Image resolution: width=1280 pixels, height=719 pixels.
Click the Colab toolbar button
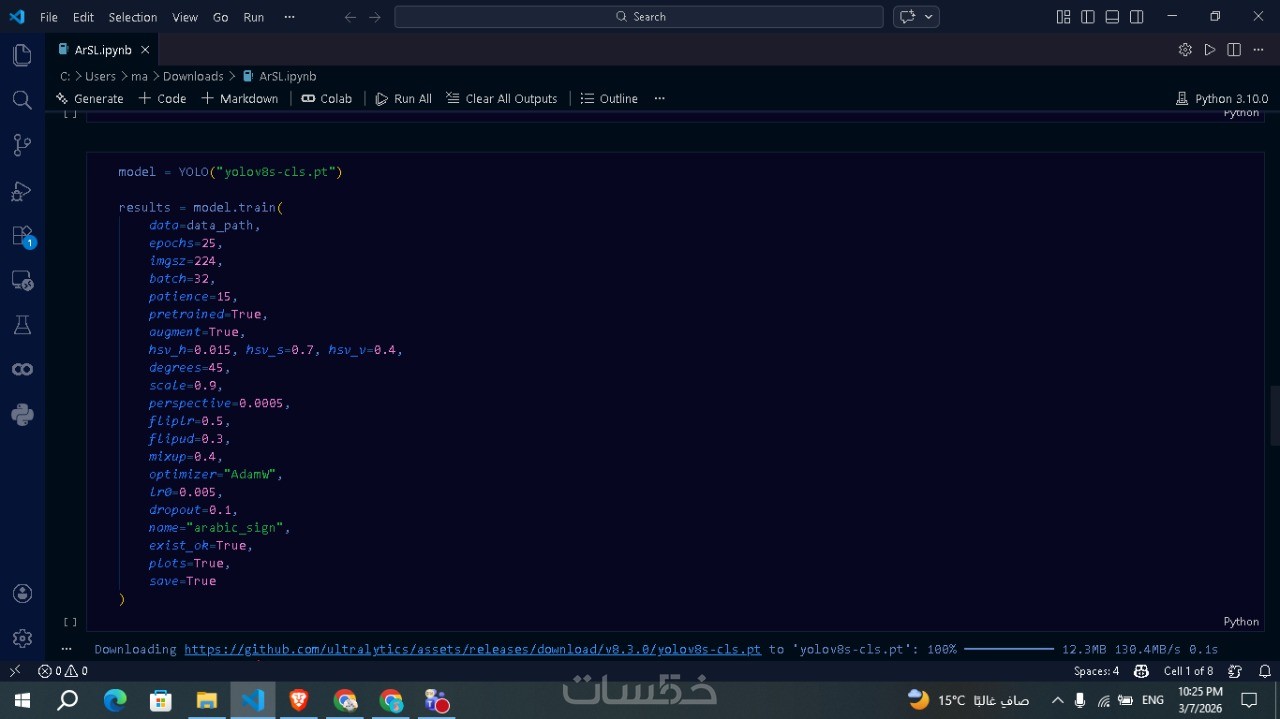pos(327,98)
